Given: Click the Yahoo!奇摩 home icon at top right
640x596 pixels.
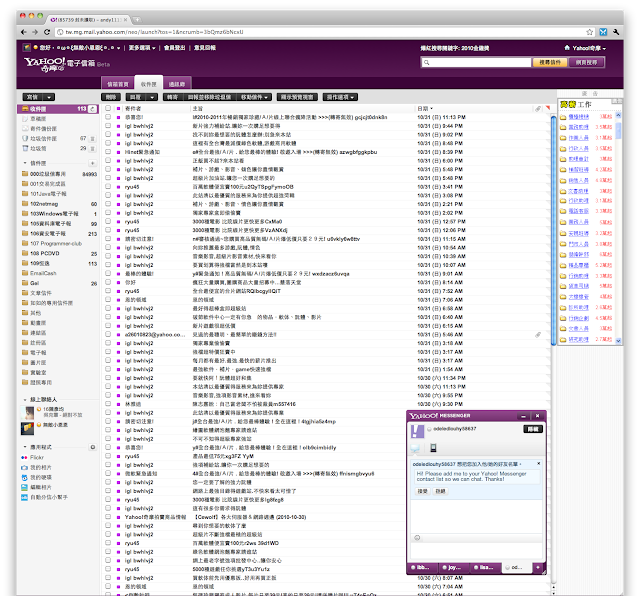Looking at the screenshot, I should (x=567, y=48).
